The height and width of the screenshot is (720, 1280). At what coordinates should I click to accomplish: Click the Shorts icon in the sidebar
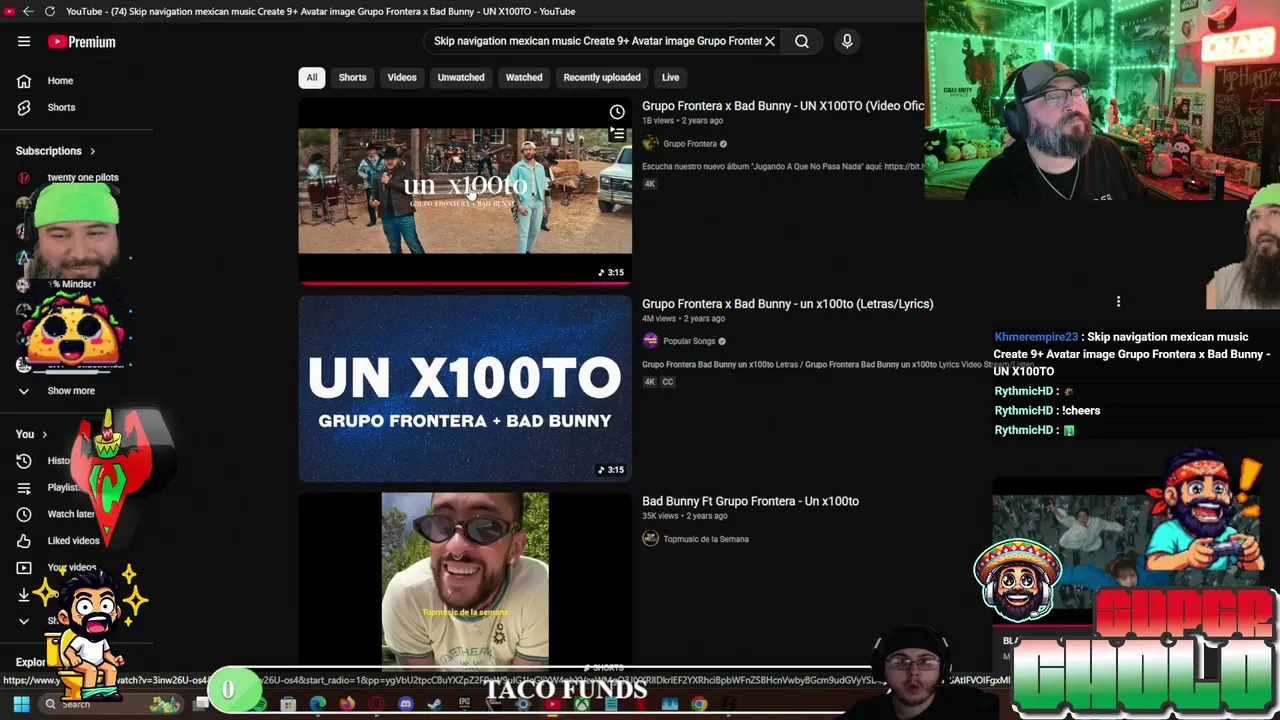[x=24, y=107]
